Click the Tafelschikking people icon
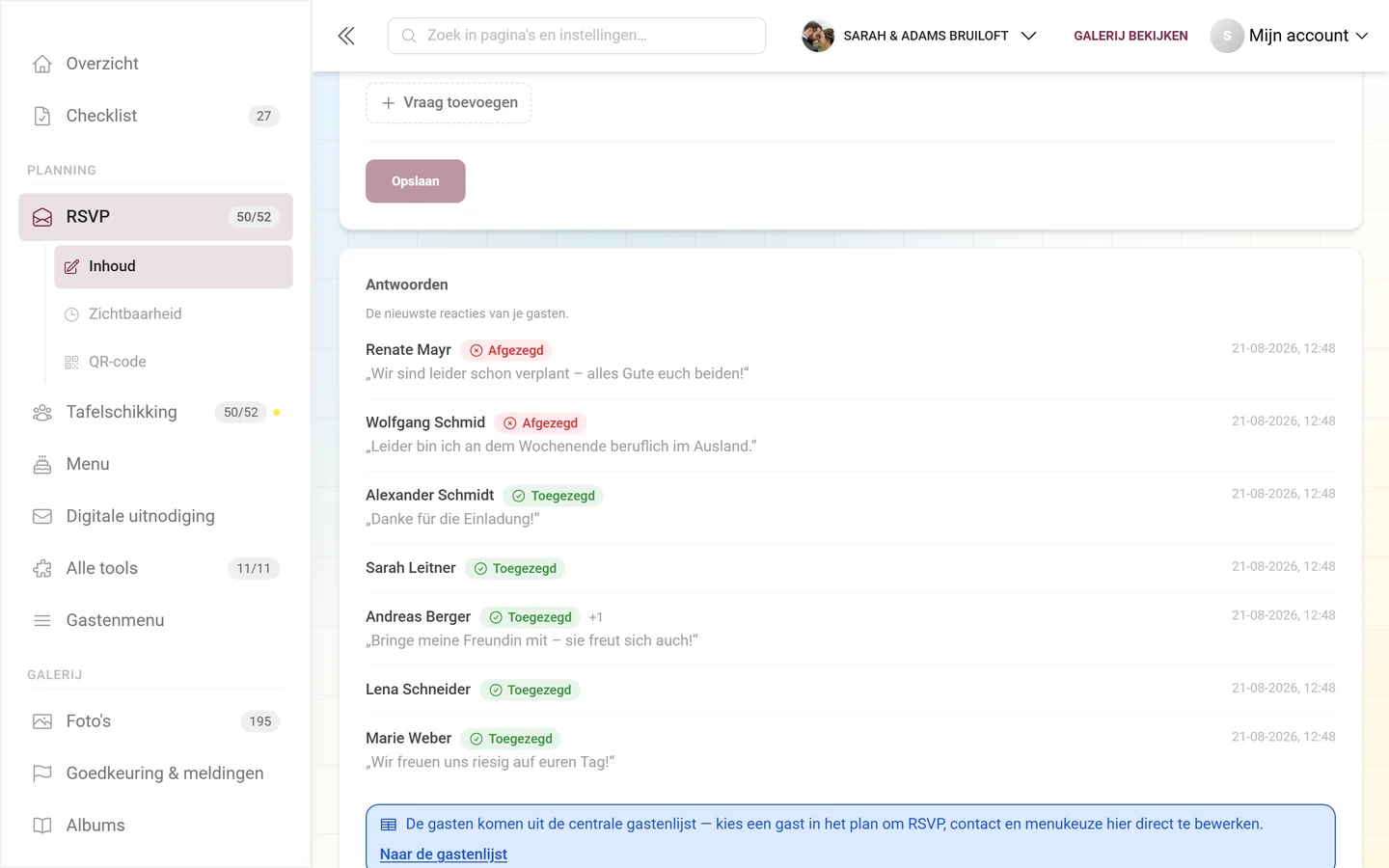This screenshot has height=868, width=1389. click(x=42, y=413)
